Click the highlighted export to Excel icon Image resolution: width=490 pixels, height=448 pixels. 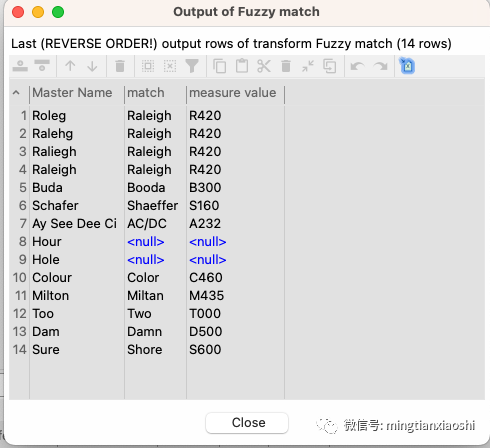[x=407, y=66]
